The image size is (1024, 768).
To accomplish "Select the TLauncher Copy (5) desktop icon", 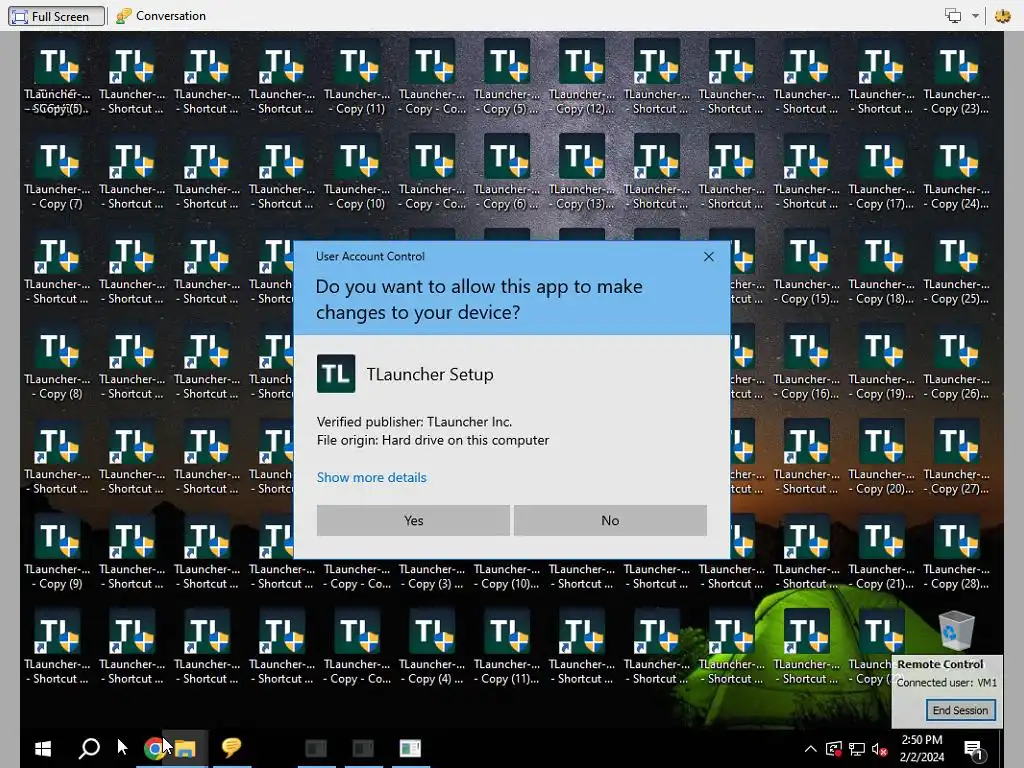I will (507, 78).
